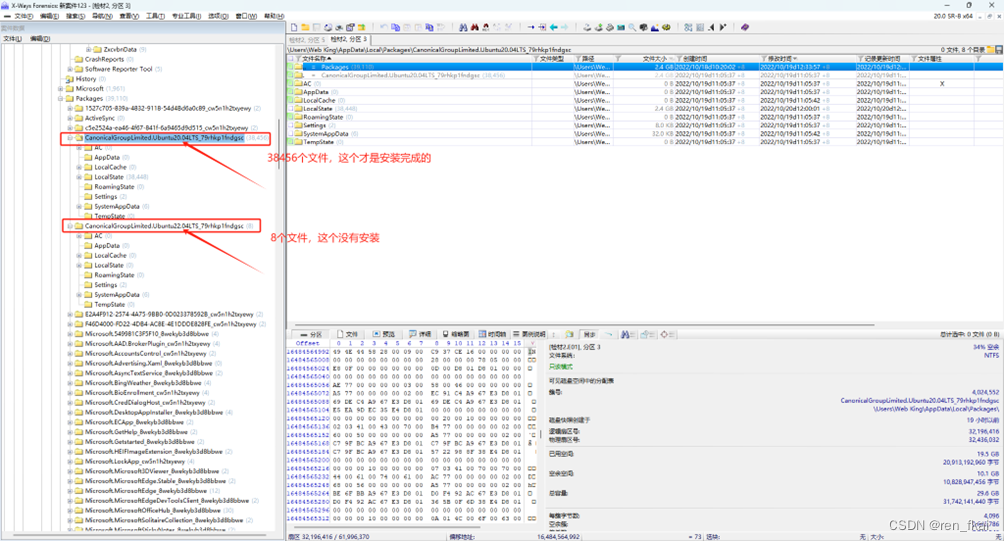This screenshot has height=541, width=1004.
Task: Click the magnifier icon in main toolbar
Action: [632, 28]
